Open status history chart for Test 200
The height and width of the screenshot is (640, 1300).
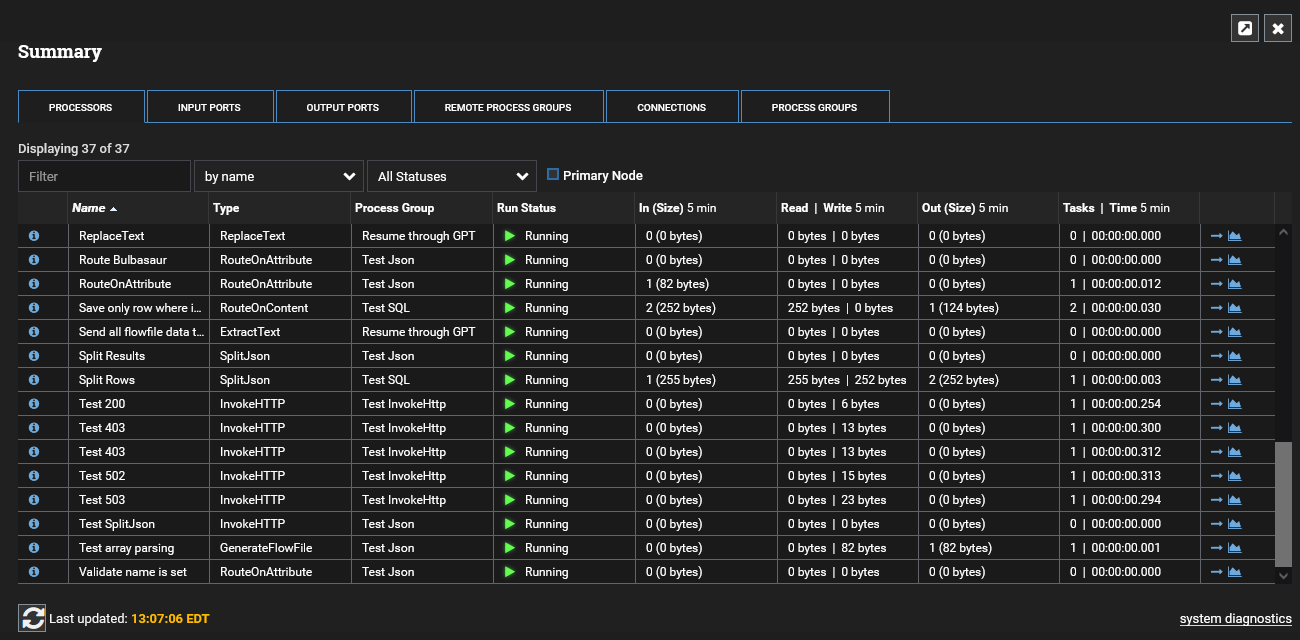[1234, 404]
